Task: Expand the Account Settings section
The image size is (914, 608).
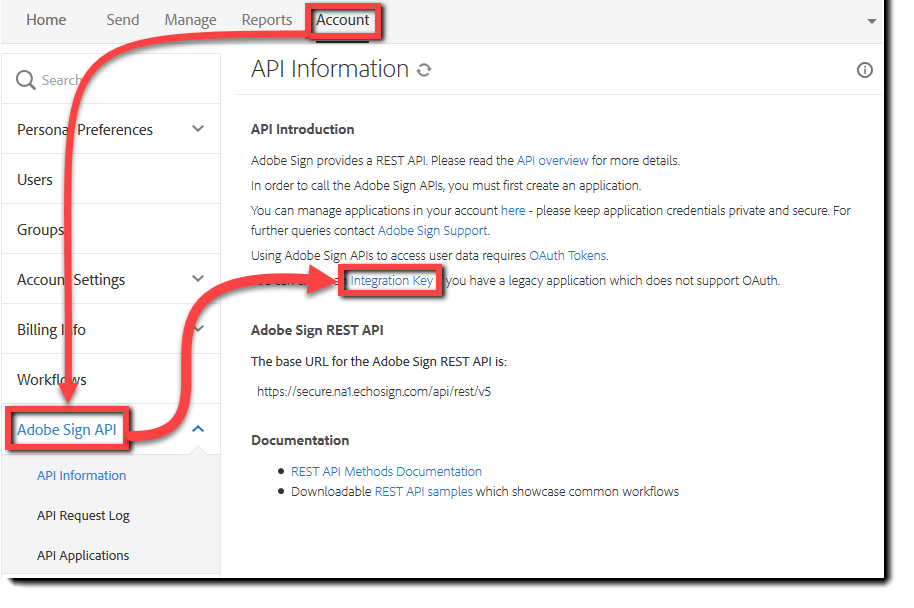Action: 198,279
